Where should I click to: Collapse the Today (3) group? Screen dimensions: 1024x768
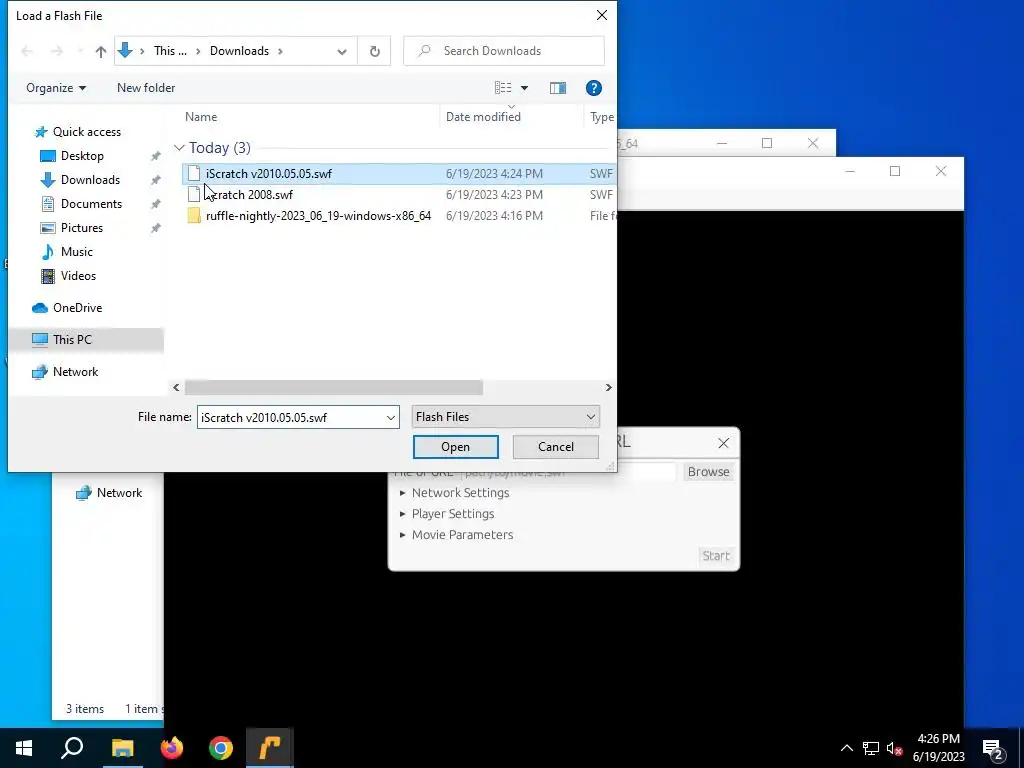(179, 148)
